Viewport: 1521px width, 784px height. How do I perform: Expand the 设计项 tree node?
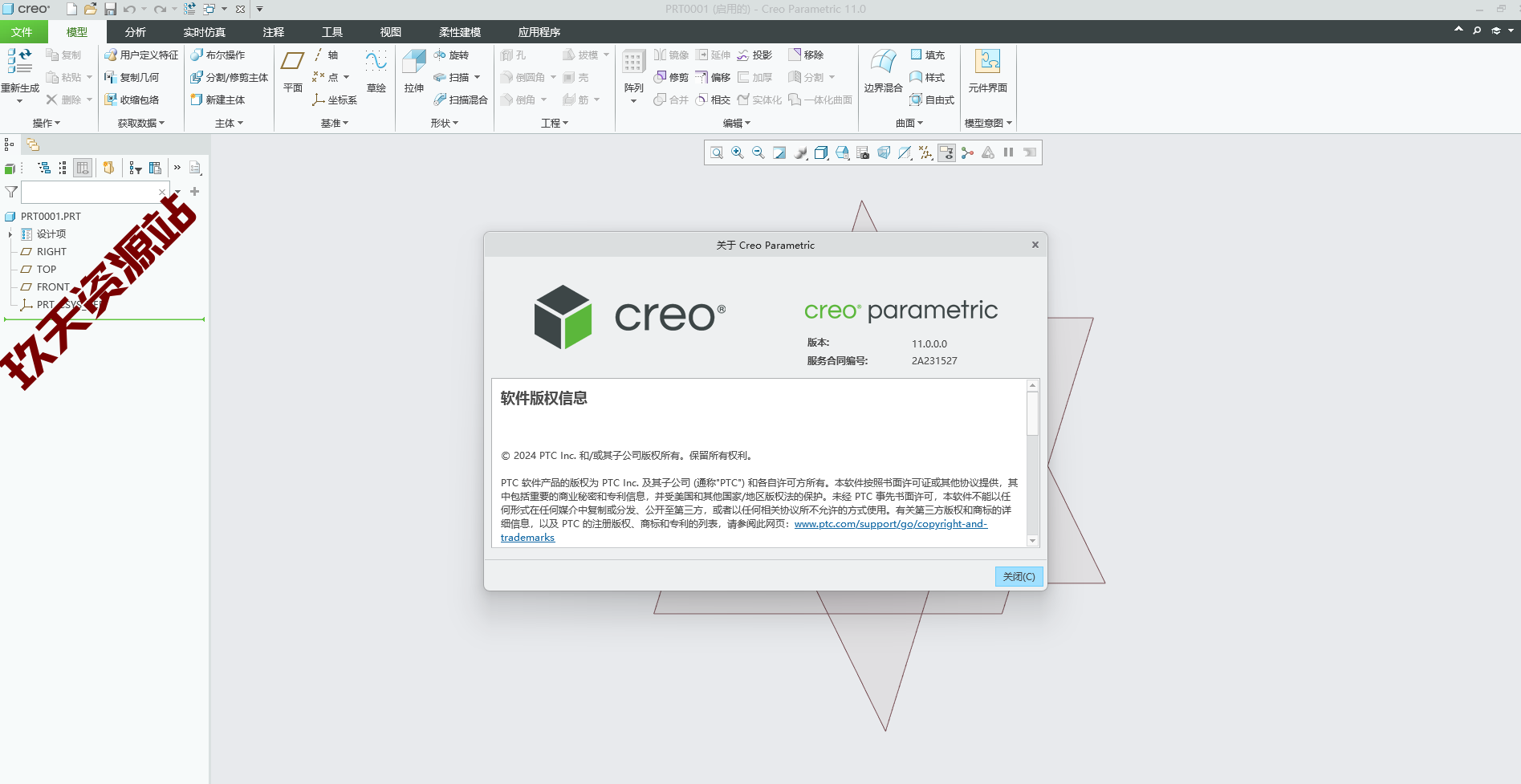click(10, 234)
